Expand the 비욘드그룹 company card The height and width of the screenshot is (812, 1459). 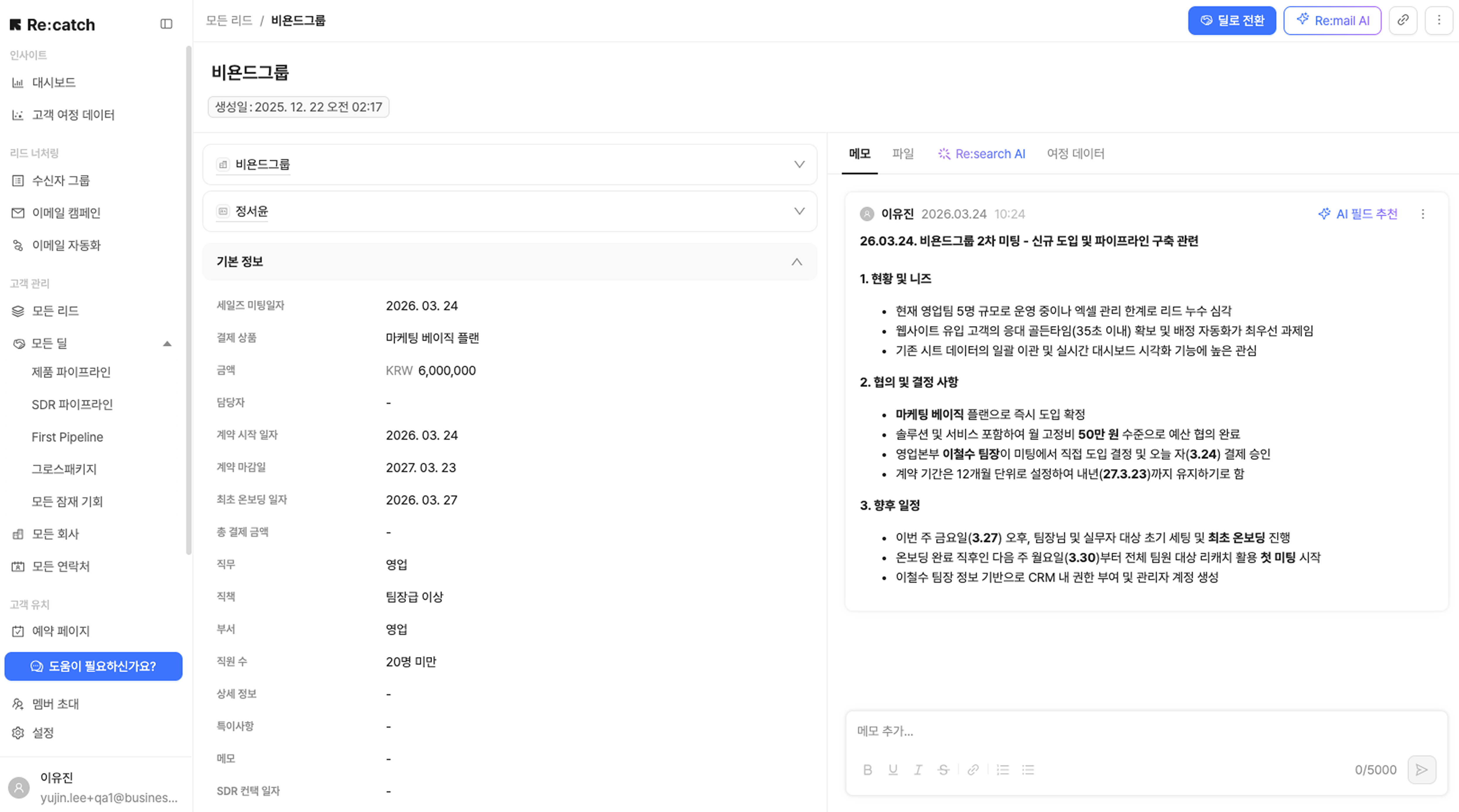799,164
